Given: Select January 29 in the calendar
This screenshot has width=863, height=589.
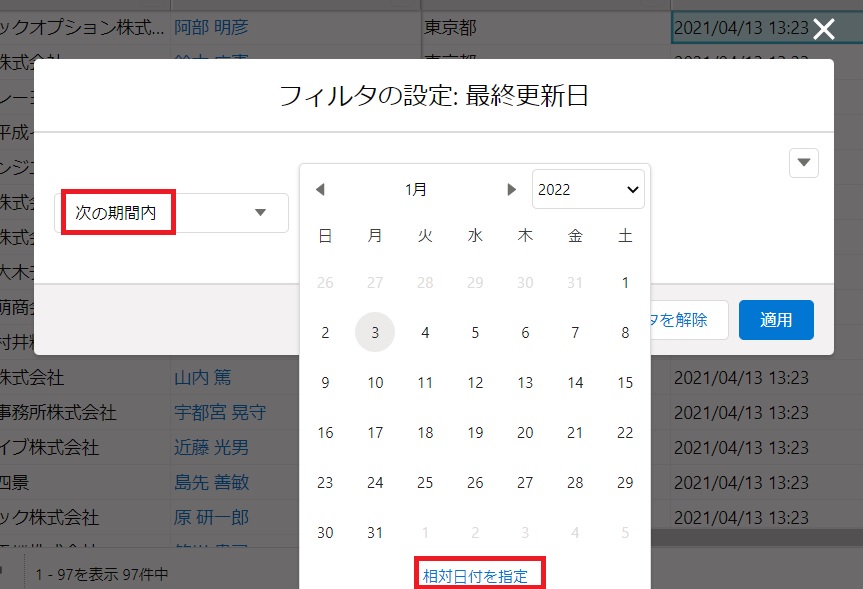Looking at the screenshot, I should [625, 483].
